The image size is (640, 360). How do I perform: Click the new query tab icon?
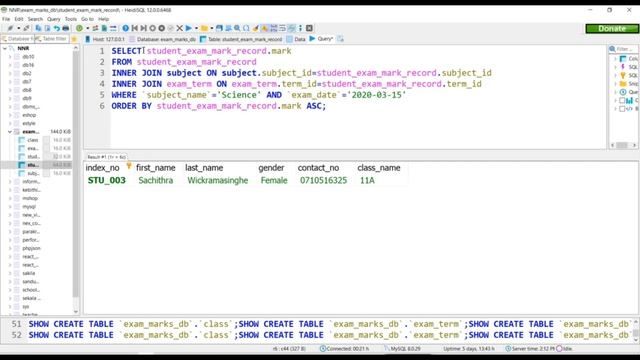click(340, 39)
